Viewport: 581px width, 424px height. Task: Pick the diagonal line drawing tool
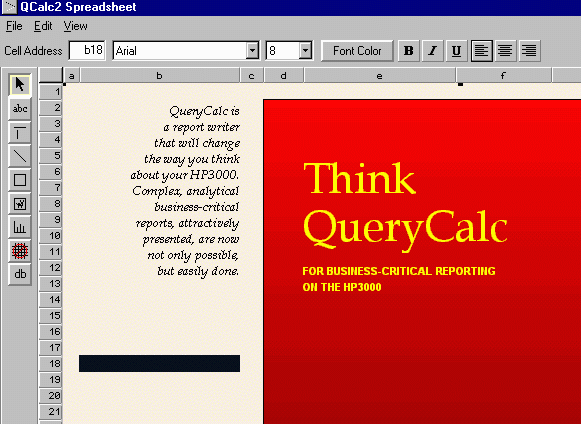20,156
